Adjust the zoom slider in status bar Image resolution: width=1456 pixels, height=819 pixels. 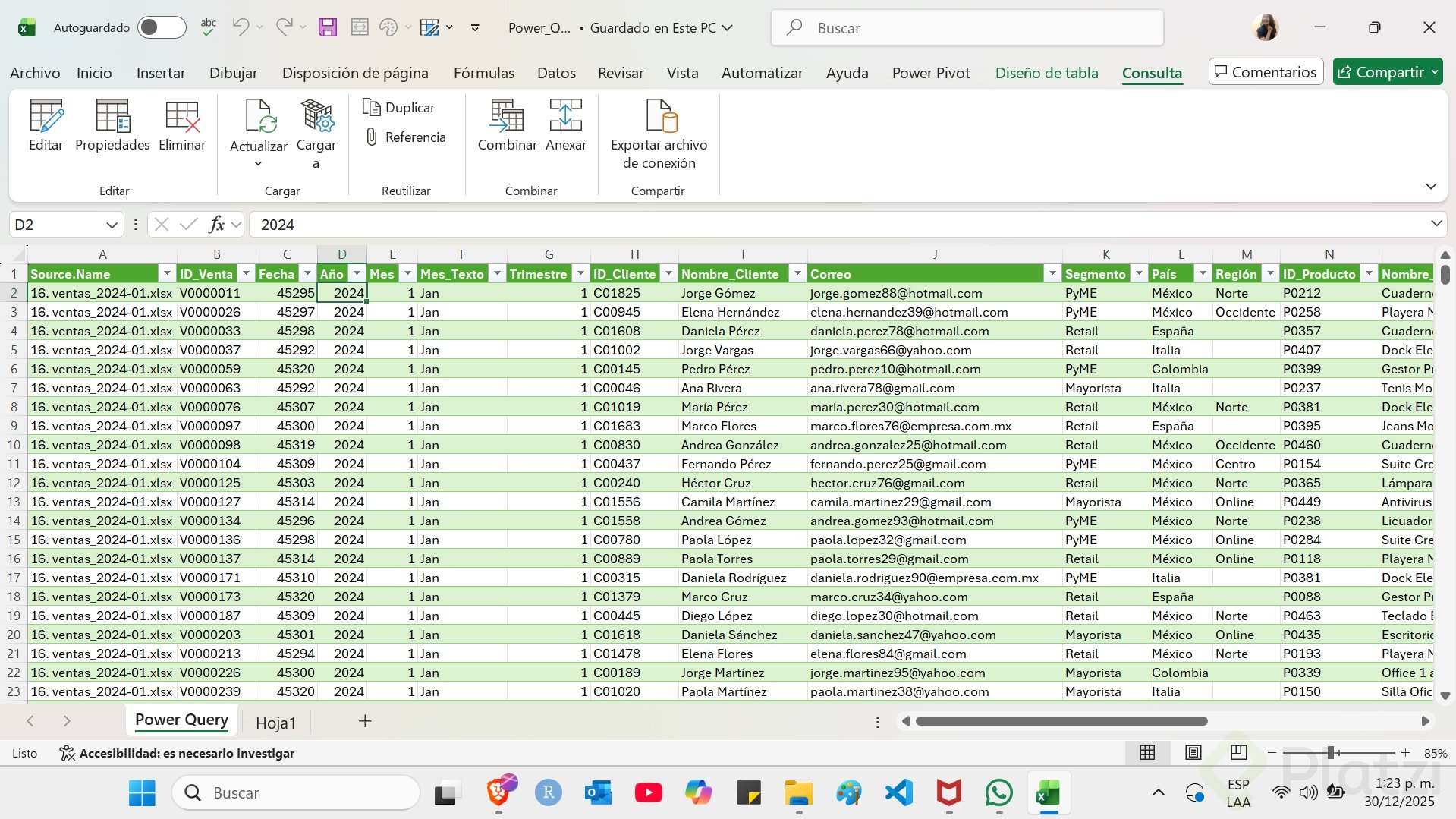pos(1331,753)
